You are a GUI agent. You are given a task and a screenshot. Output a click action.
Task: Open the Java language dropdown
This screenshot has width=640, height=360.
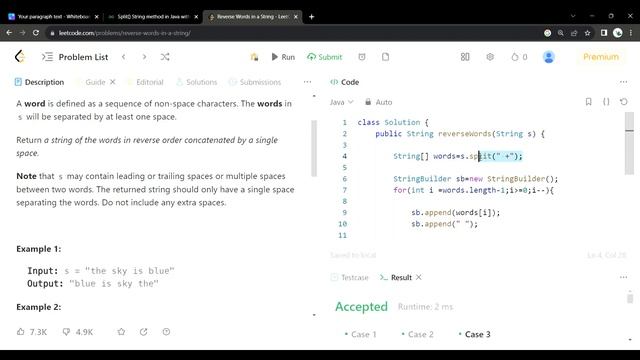tap(341, 102)
